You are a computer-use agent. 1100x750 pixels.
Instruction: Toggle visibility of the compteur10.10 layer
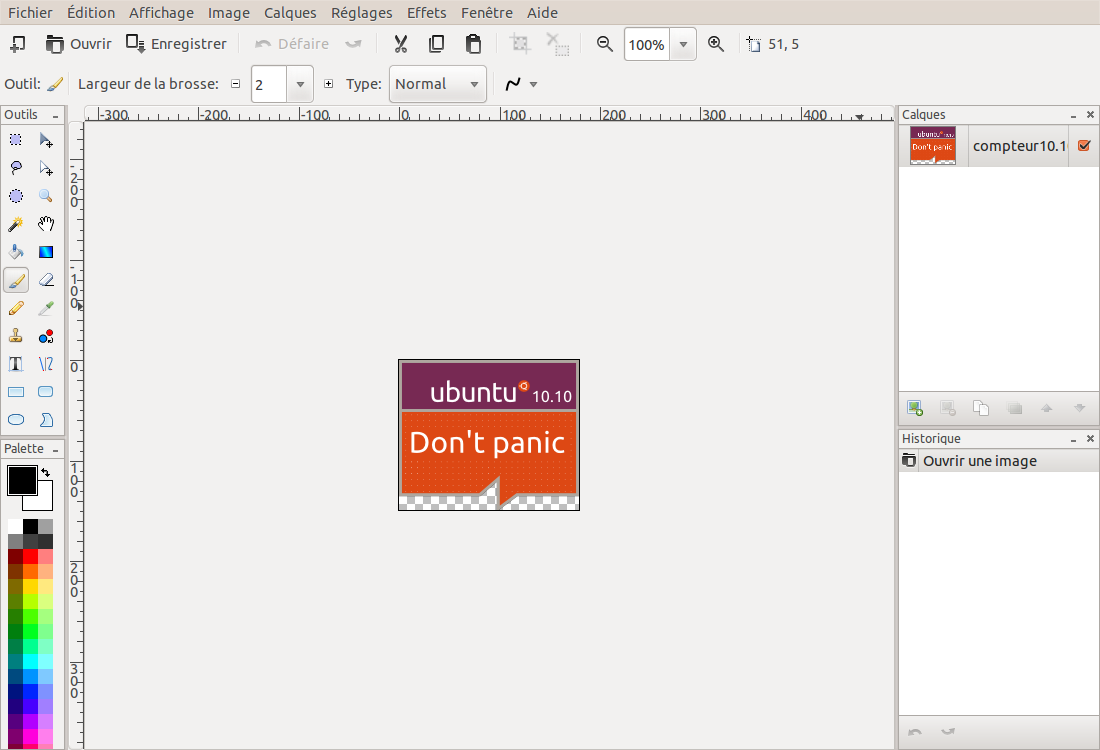(x=1084, y=145)
